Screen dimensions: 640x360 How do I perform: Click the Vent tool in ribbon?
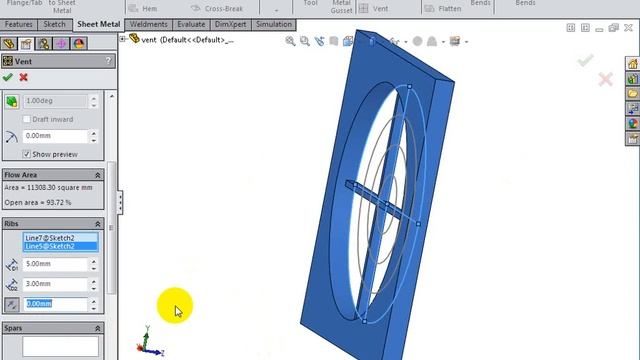point(373,8)
